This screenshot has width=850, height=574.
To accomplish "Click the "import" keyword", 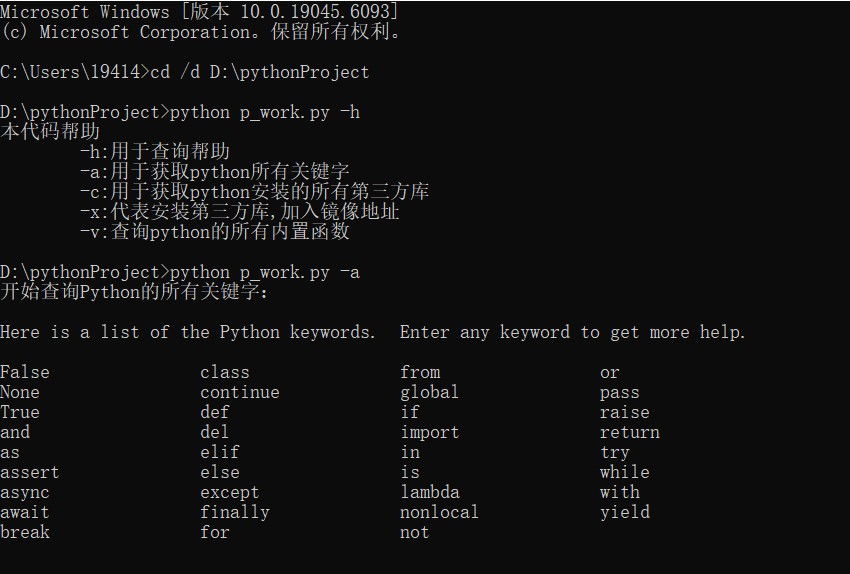I will tap(429, 432).
